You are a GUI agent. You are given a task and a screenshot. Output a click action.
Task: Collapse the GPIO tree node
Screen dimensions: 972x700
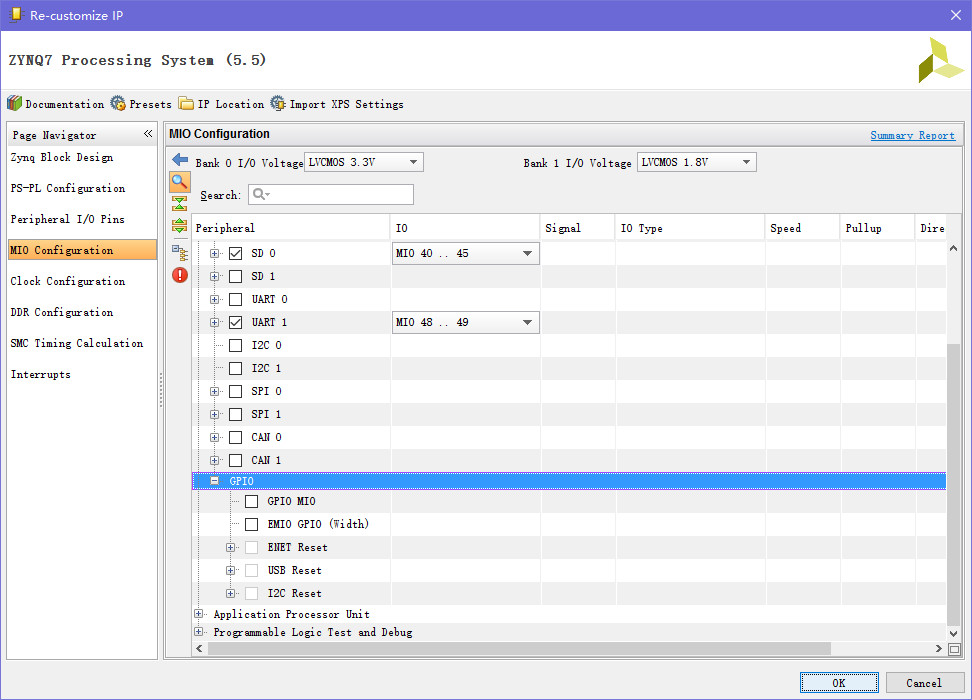213,481
